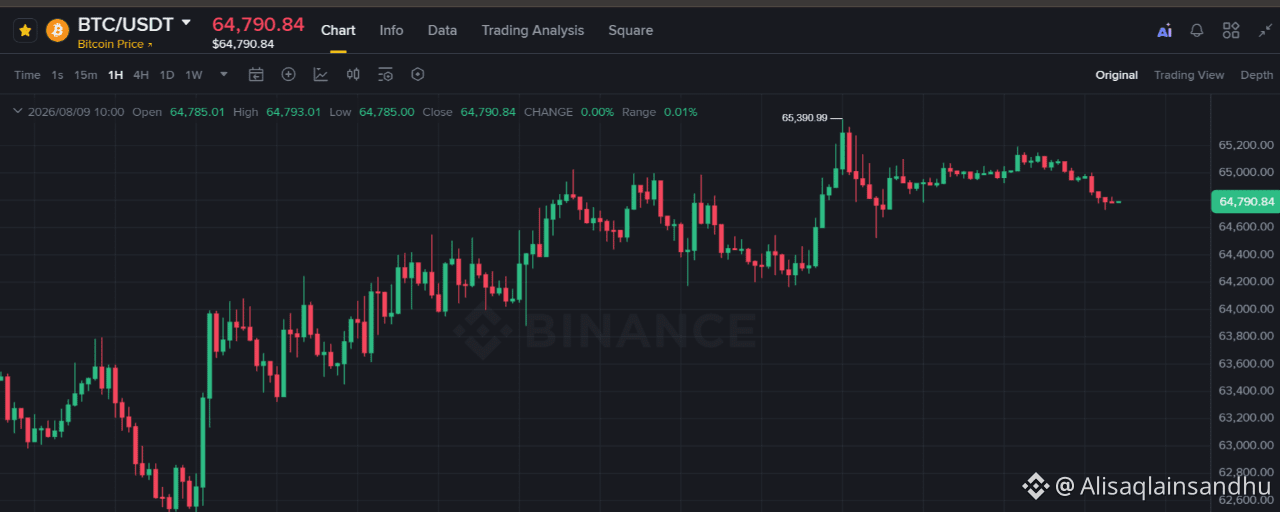This screenshot has width=1280, height=512.
Task: Click the Range value 0.01%
Action: tap(680, 112)
